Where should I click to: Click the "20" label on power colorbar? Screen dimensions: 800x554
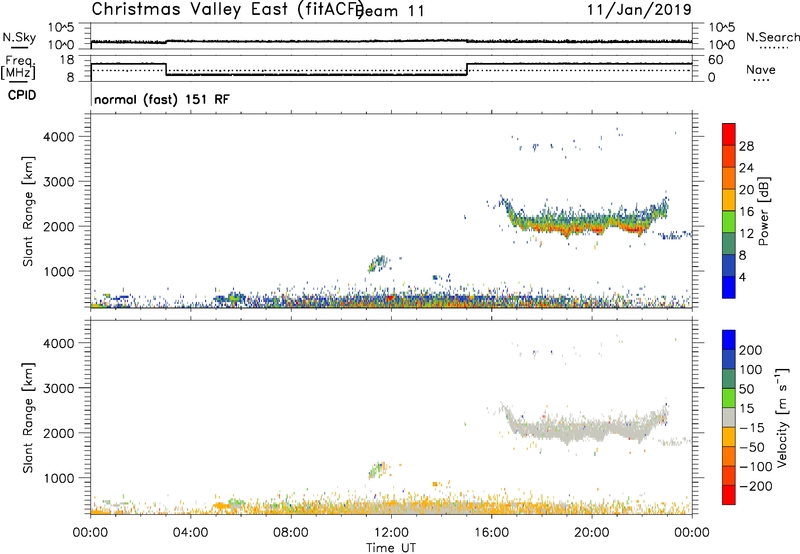coord(746,190)
